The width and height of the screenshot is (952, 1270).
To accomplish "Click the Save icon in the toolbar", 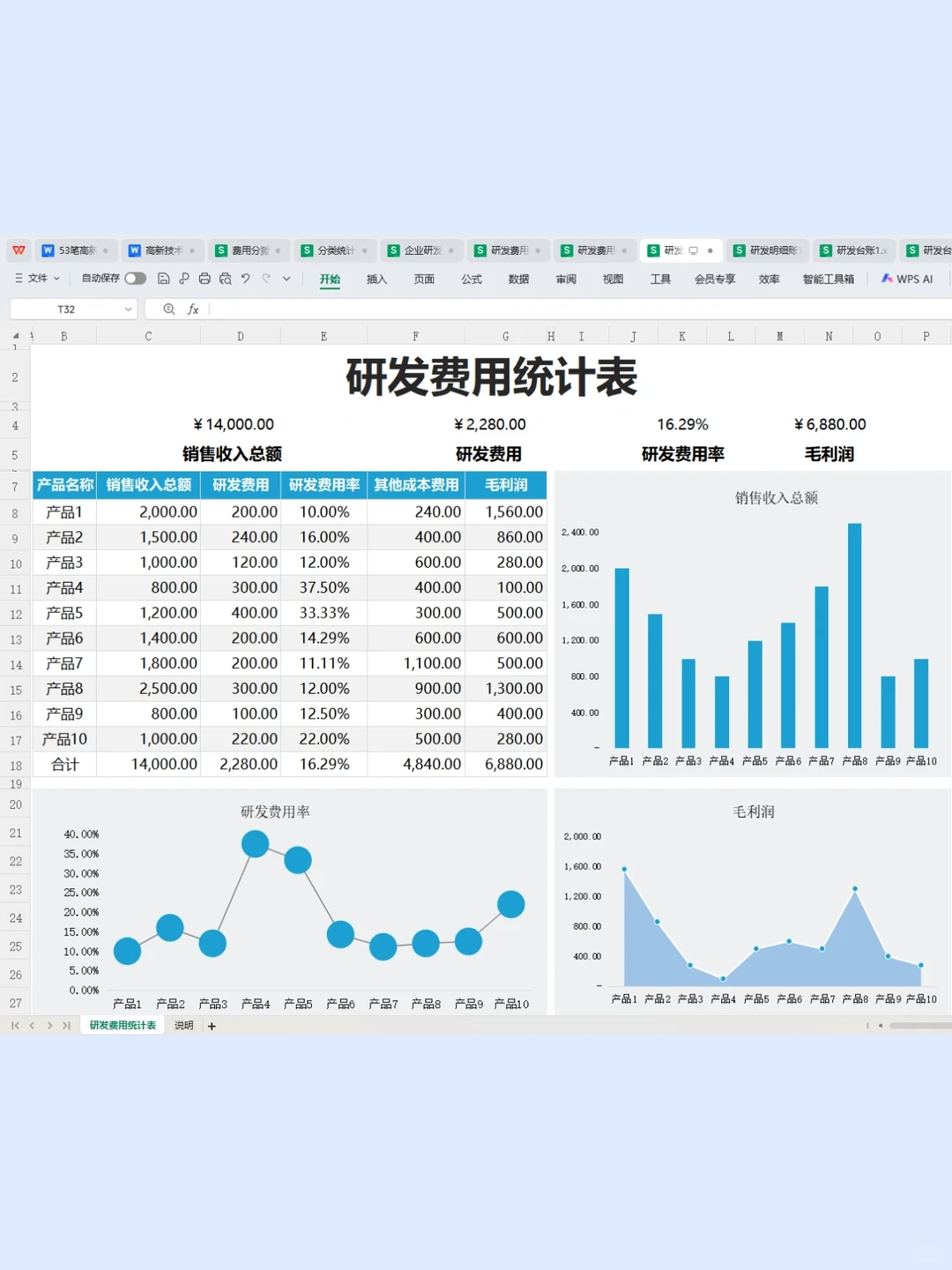I will click(163, 279).
